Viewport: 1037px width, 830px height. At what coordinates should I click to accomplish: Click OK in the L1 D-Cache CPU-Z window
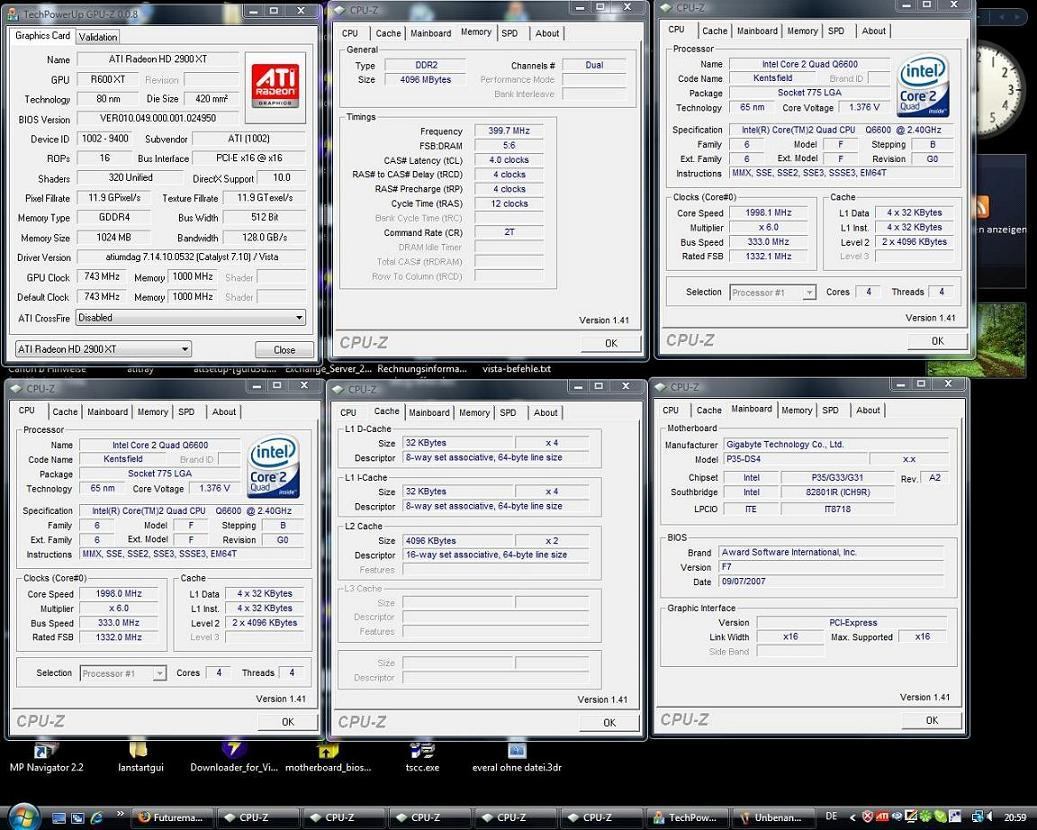pyautogui.click(x=610, y=723)
